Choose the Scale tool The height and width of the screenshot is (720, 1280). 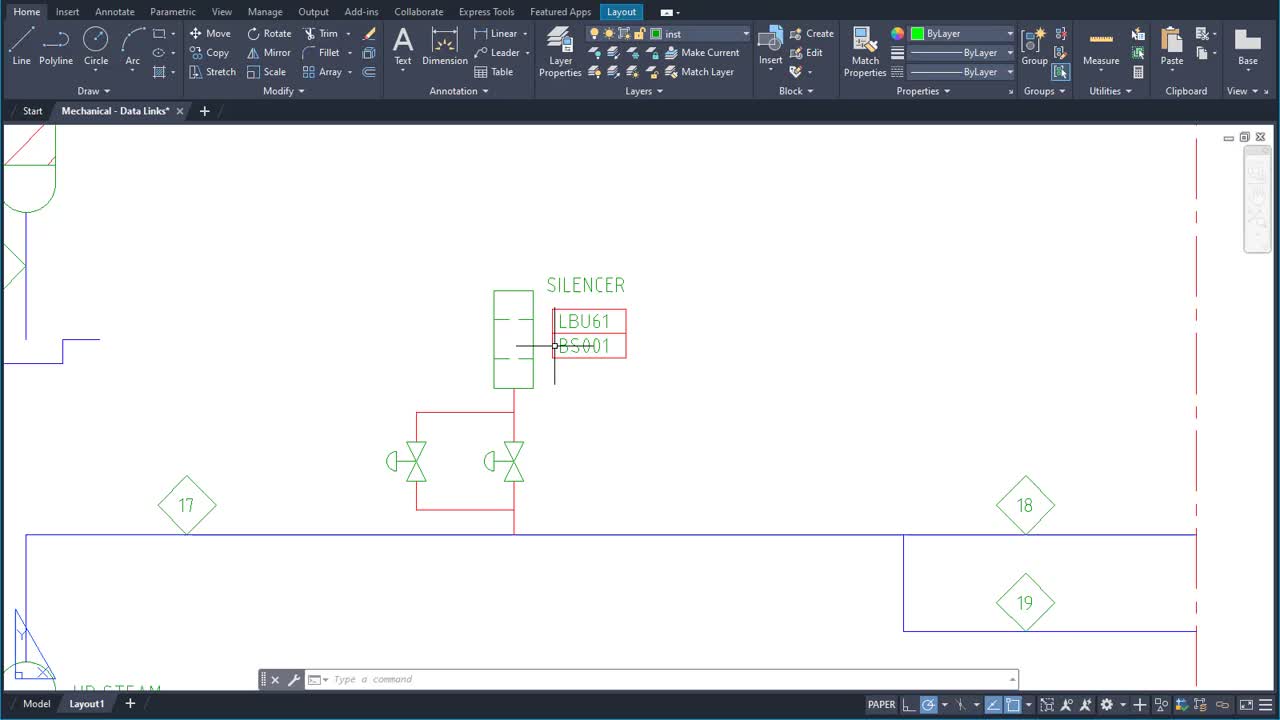[x=266, y=72]
